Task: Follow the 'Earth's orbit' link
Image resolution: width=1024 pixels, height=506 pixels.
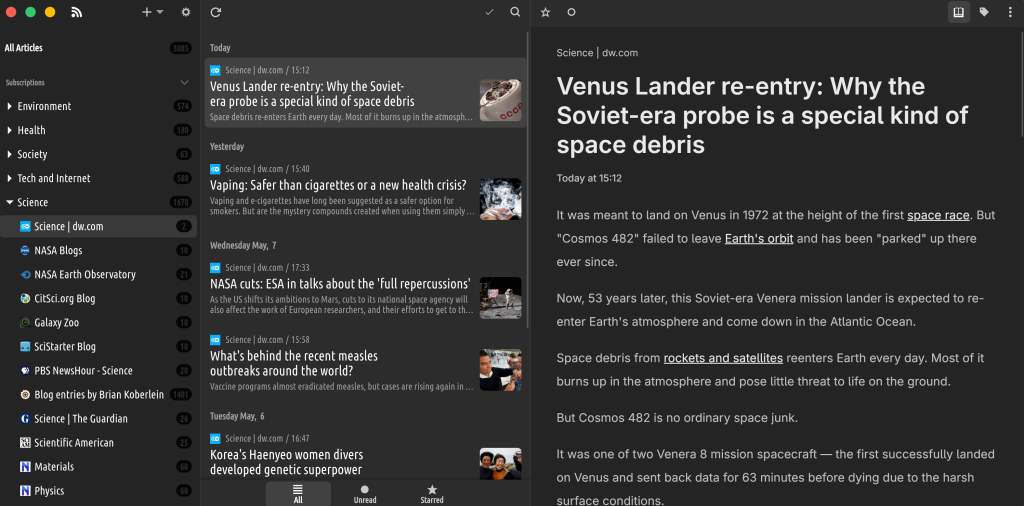Action: click(x=759, y=238)
